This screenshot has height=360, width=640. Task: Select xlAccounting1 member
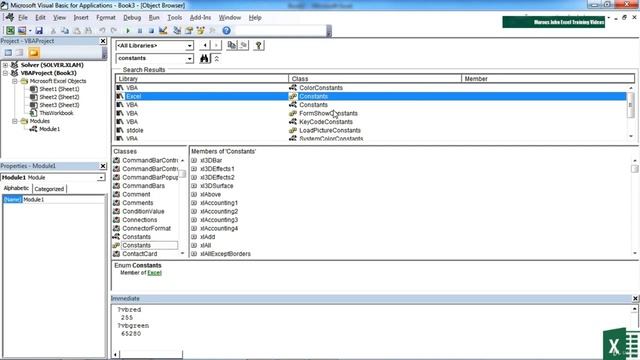219,203
